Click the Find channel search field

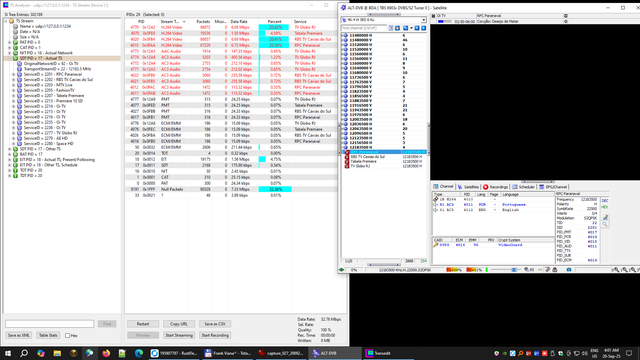(x=364, y=28)
